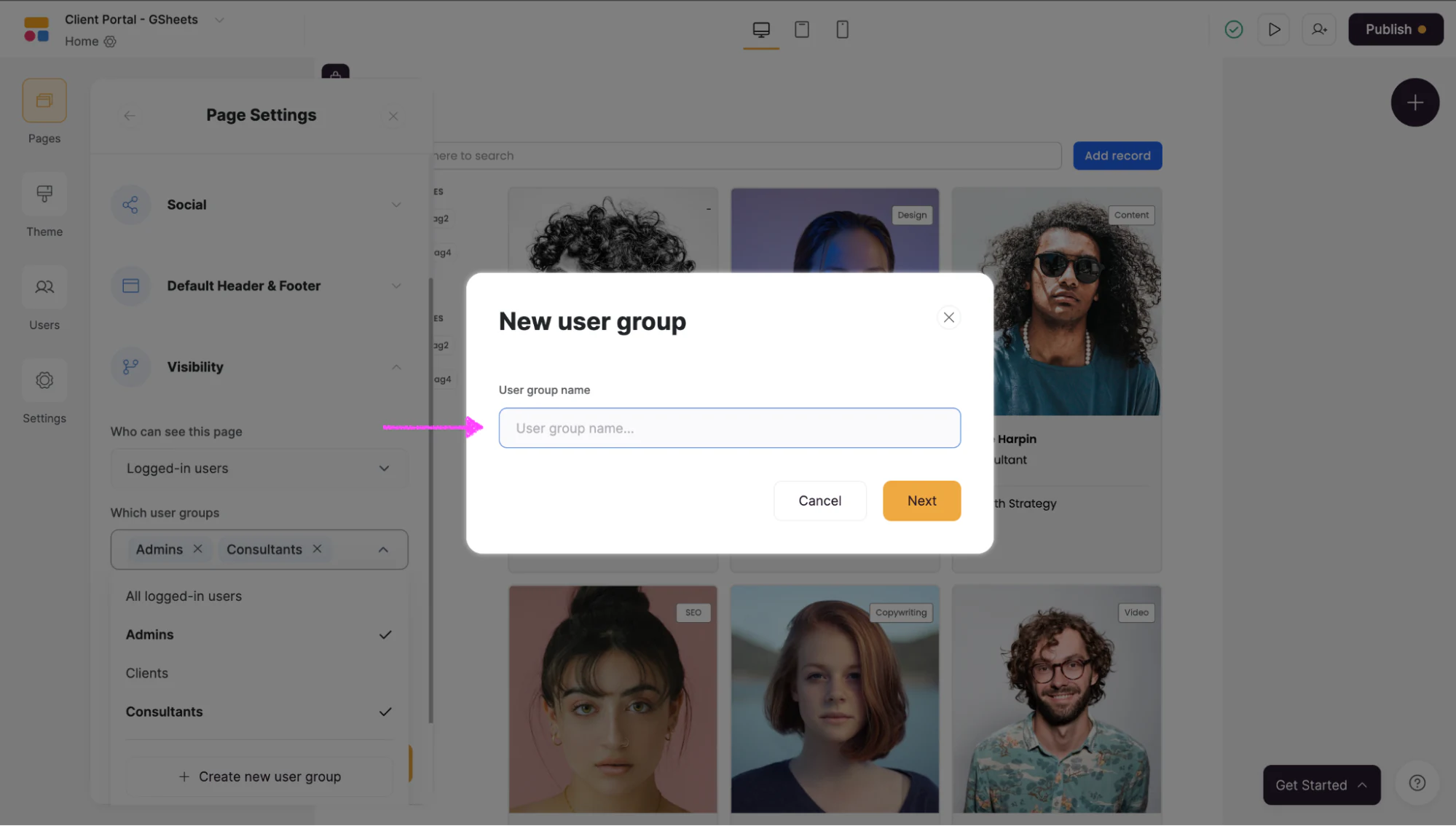The width and height of the screenshot is (1456, 826).
Task: Go back from Page Settings panel
Action: [x=130, y=116]
